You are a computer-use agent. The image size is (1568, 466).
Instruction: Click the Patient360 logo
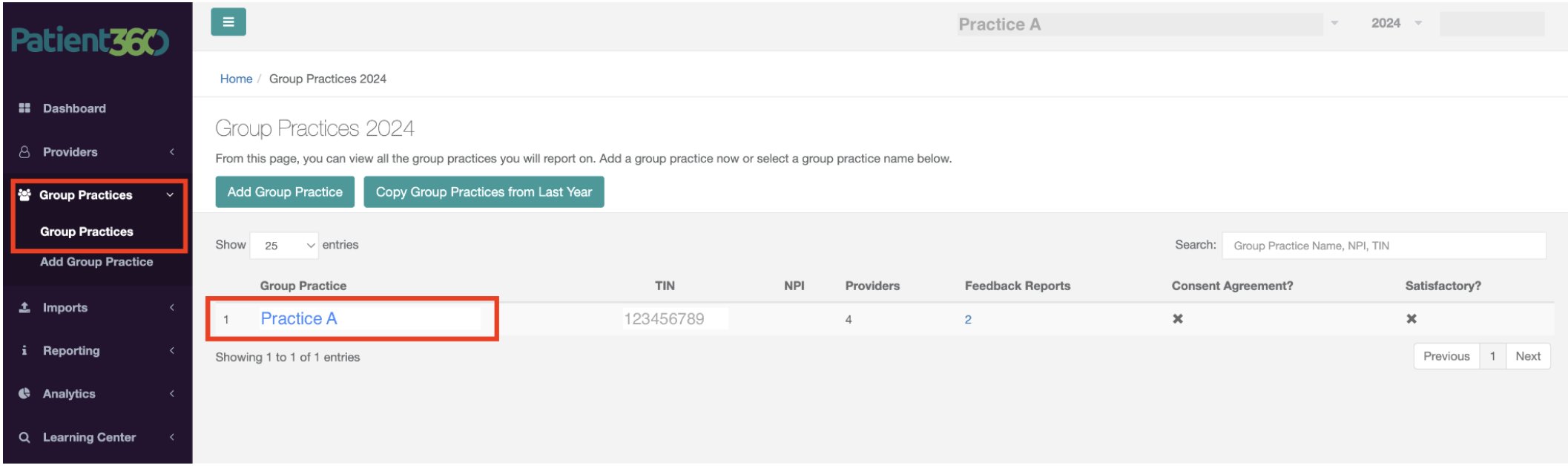pyautogui.click(x=90, y=41)
